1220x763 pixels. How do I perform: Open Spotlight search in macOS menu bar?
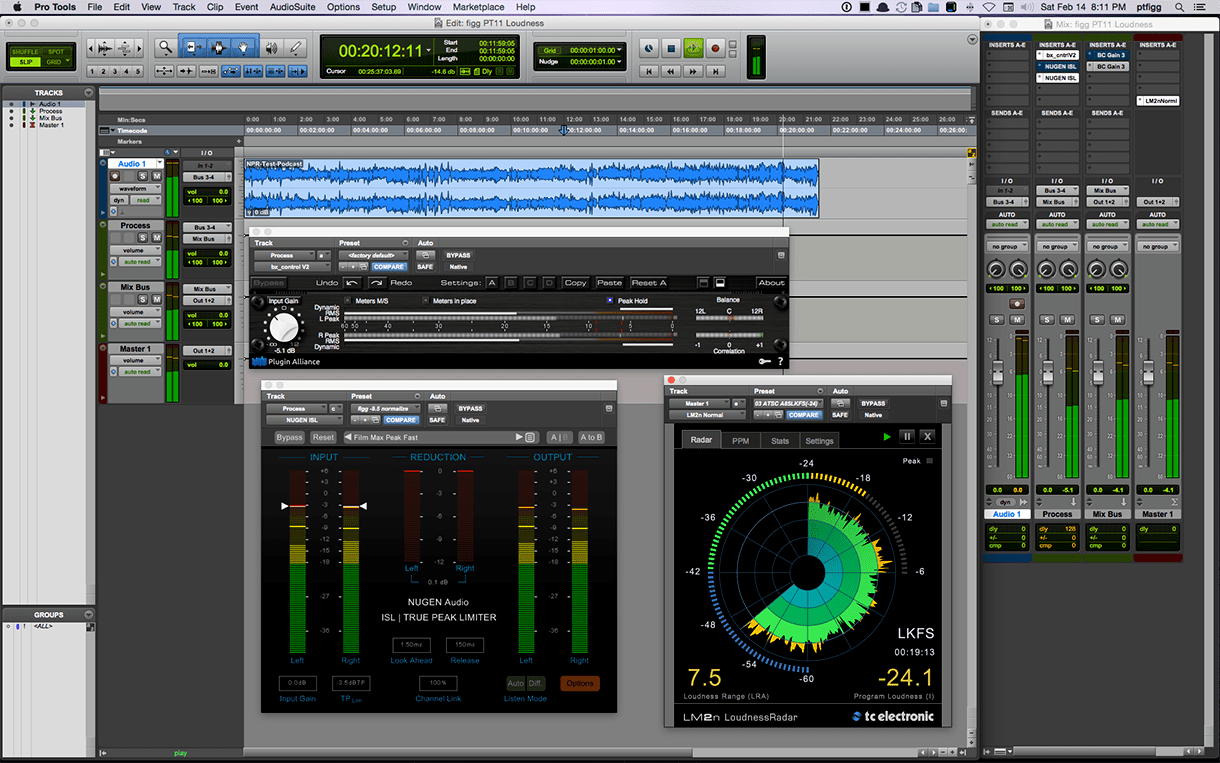click(1179, 7)
